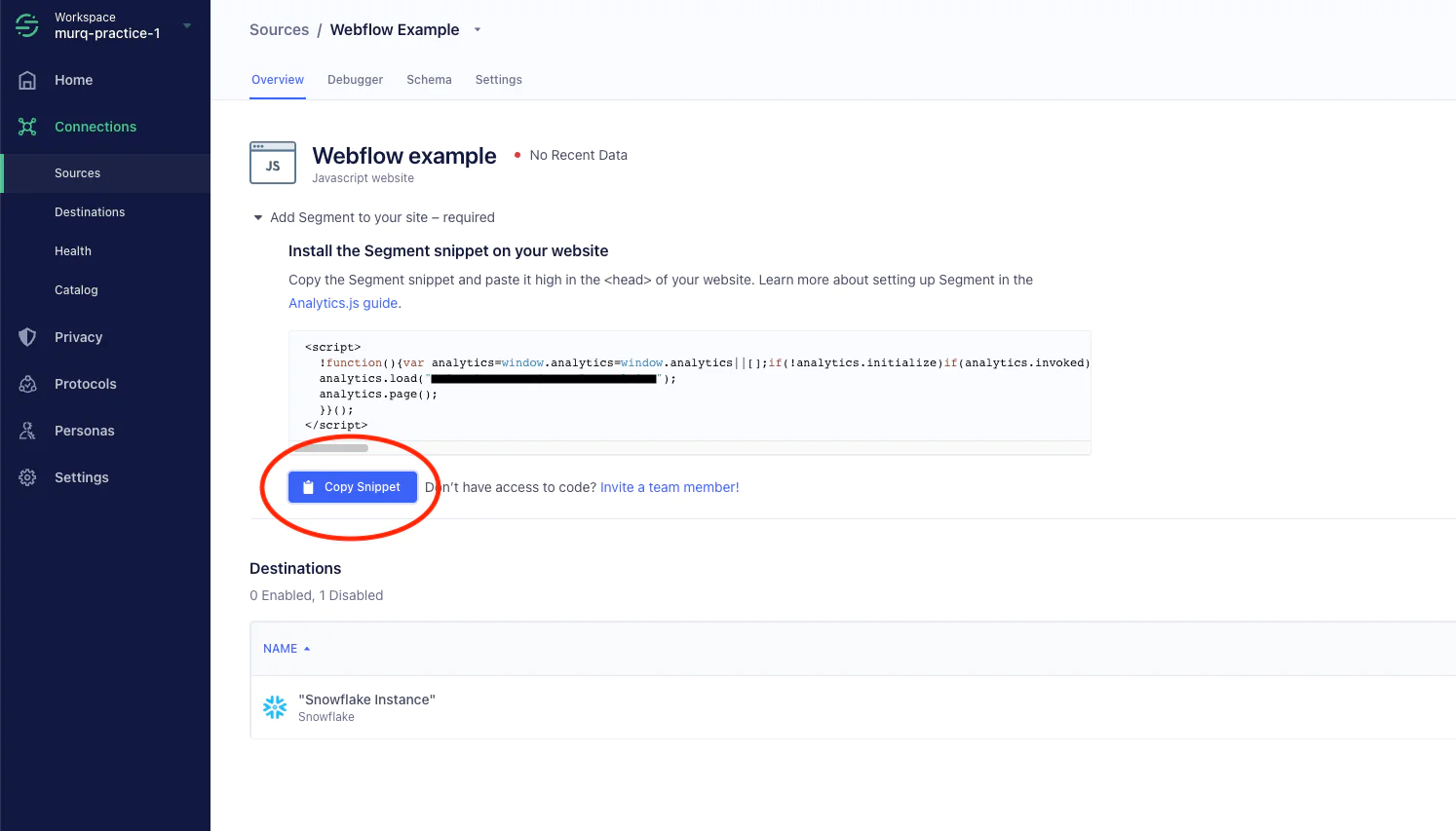The width and height of the screenshot is (1456, 831).
Task: Open the Analytics.js guide link
Action: 343,303
